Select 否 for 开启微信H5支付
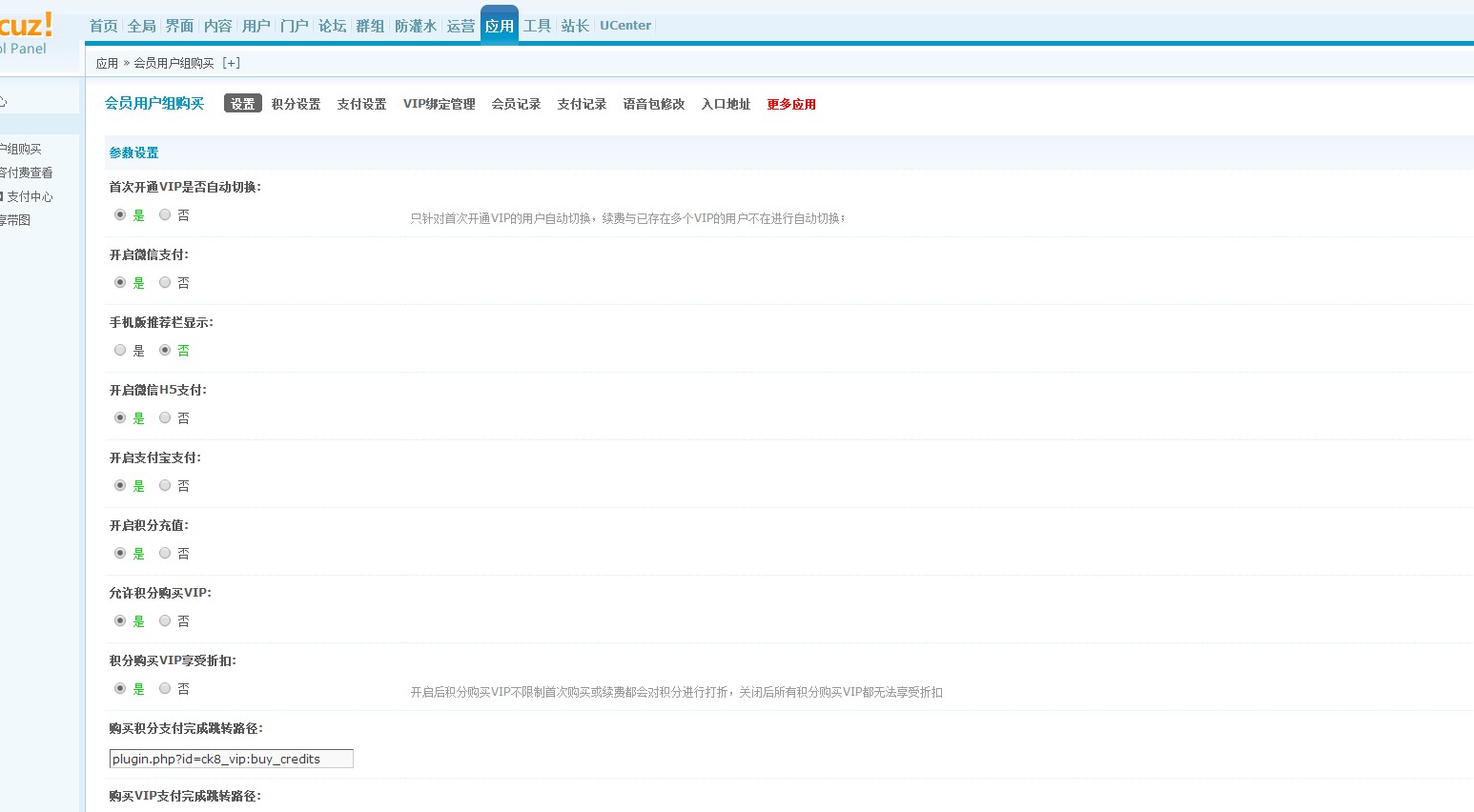 165,418
